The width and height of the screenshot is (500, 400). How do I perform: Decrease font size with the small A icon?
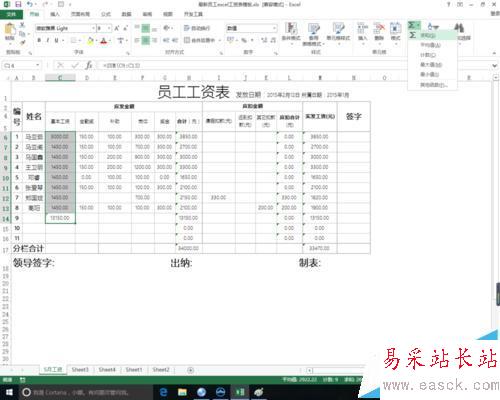126,28
